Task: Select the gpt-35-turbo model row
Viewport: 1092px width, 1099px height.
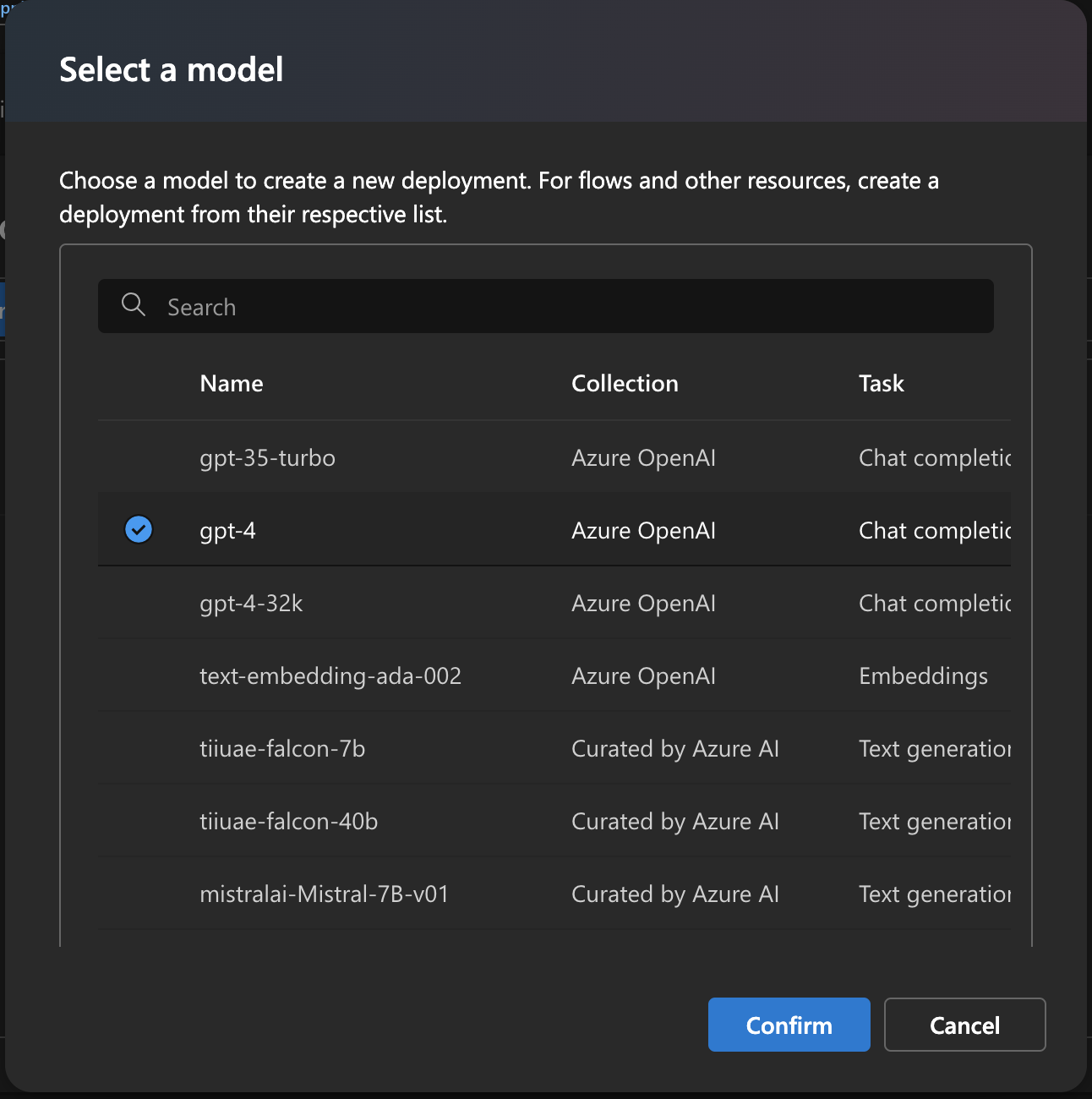Action: coord(267,458)
